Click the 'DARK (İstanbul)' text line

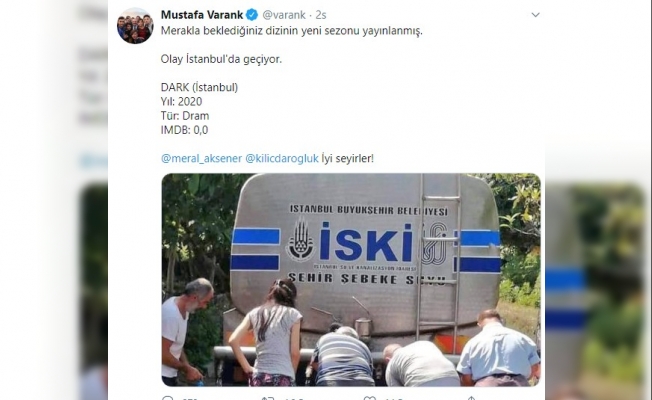point(199,88)
